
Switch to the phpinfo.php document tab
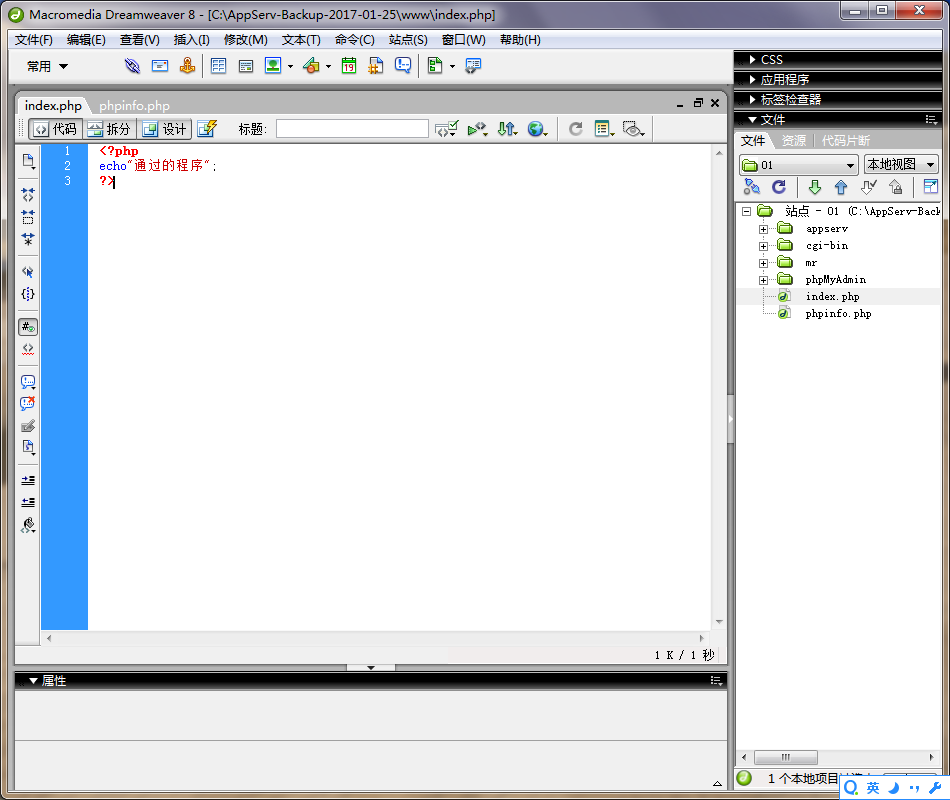click(x=135, y=105)
